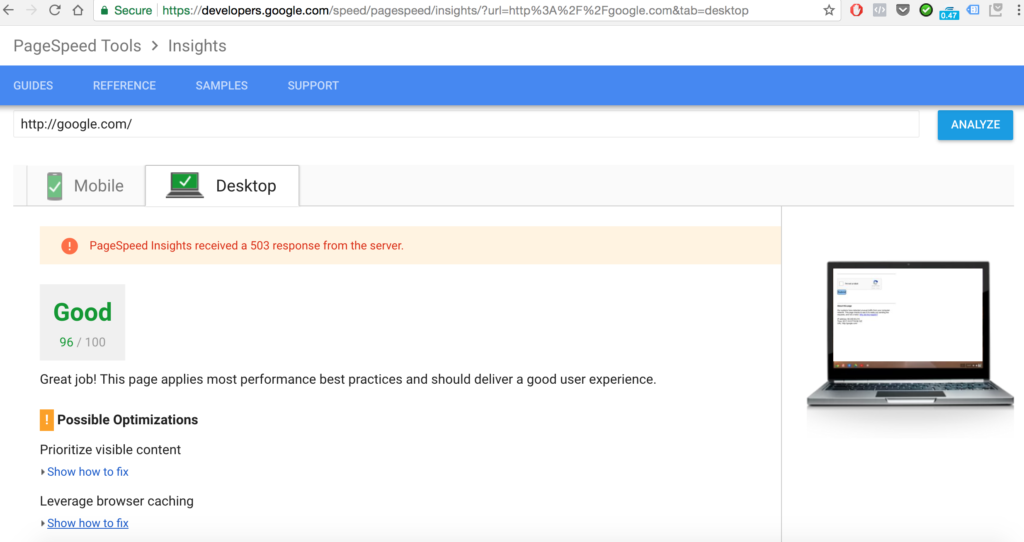1024x542 pixels.
Task: Bookmark page with the star icon
Action: (829, 11)
